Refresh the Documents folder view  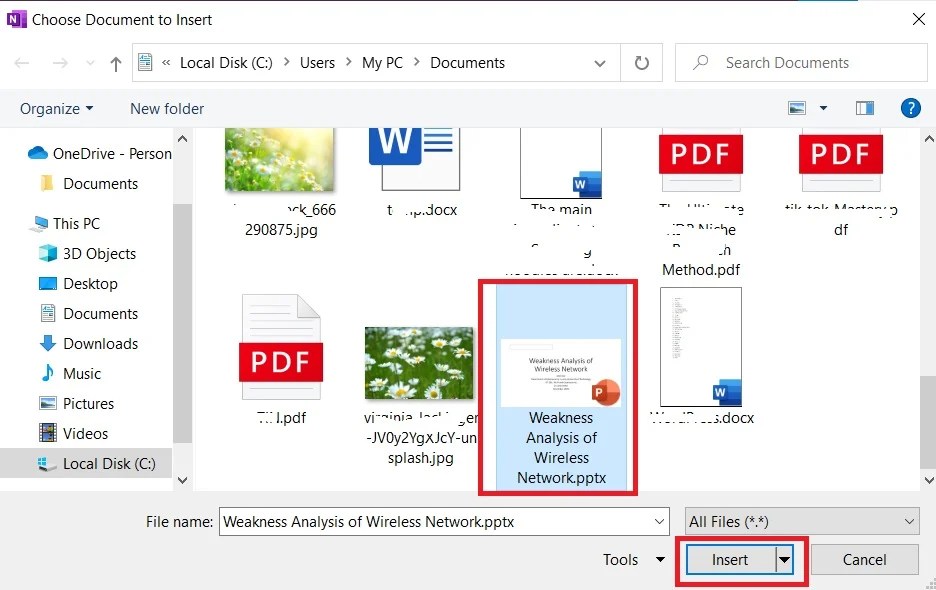pos(641,63)
